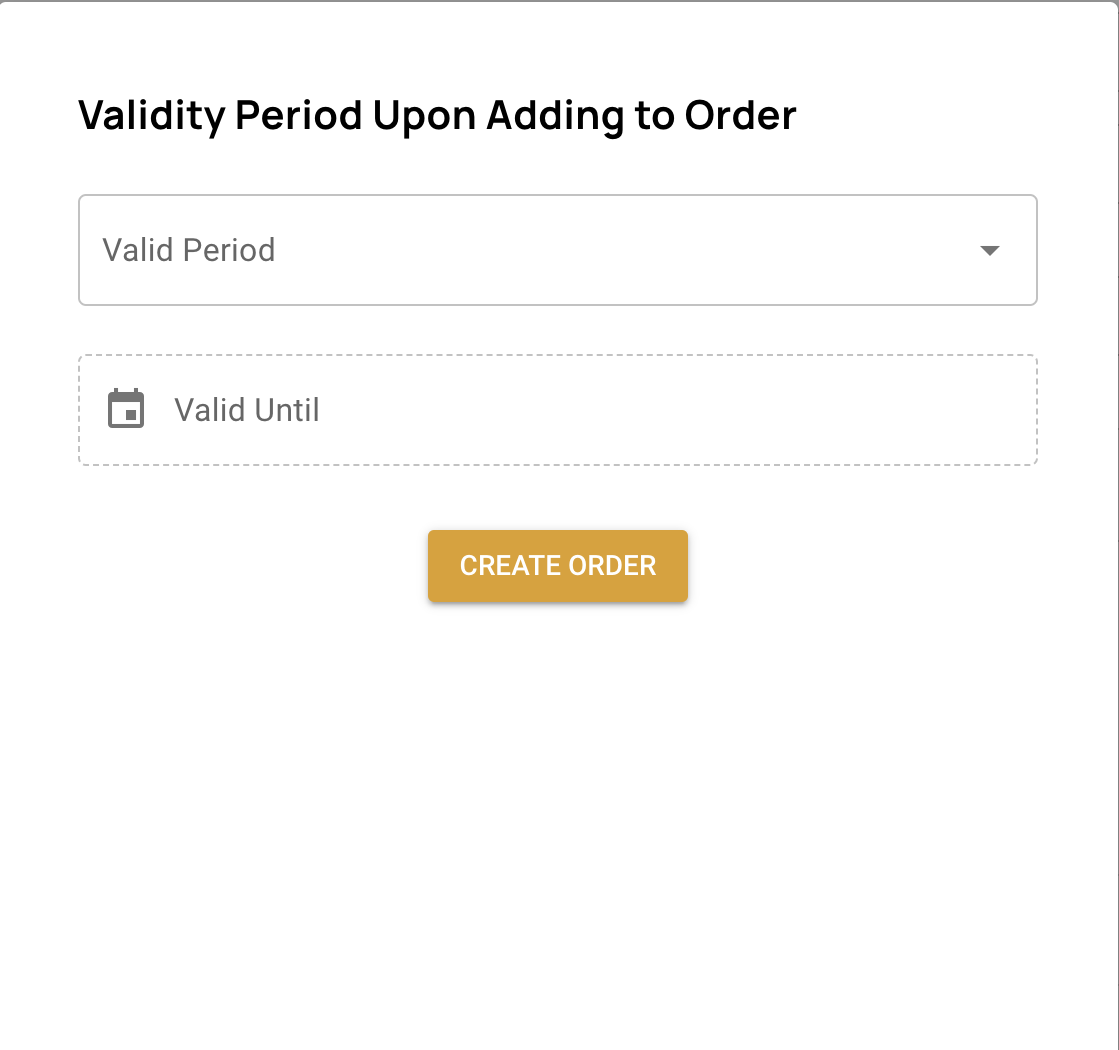
Task: Click the 'Valid Until' placeholder text
Action: (247, 410)
